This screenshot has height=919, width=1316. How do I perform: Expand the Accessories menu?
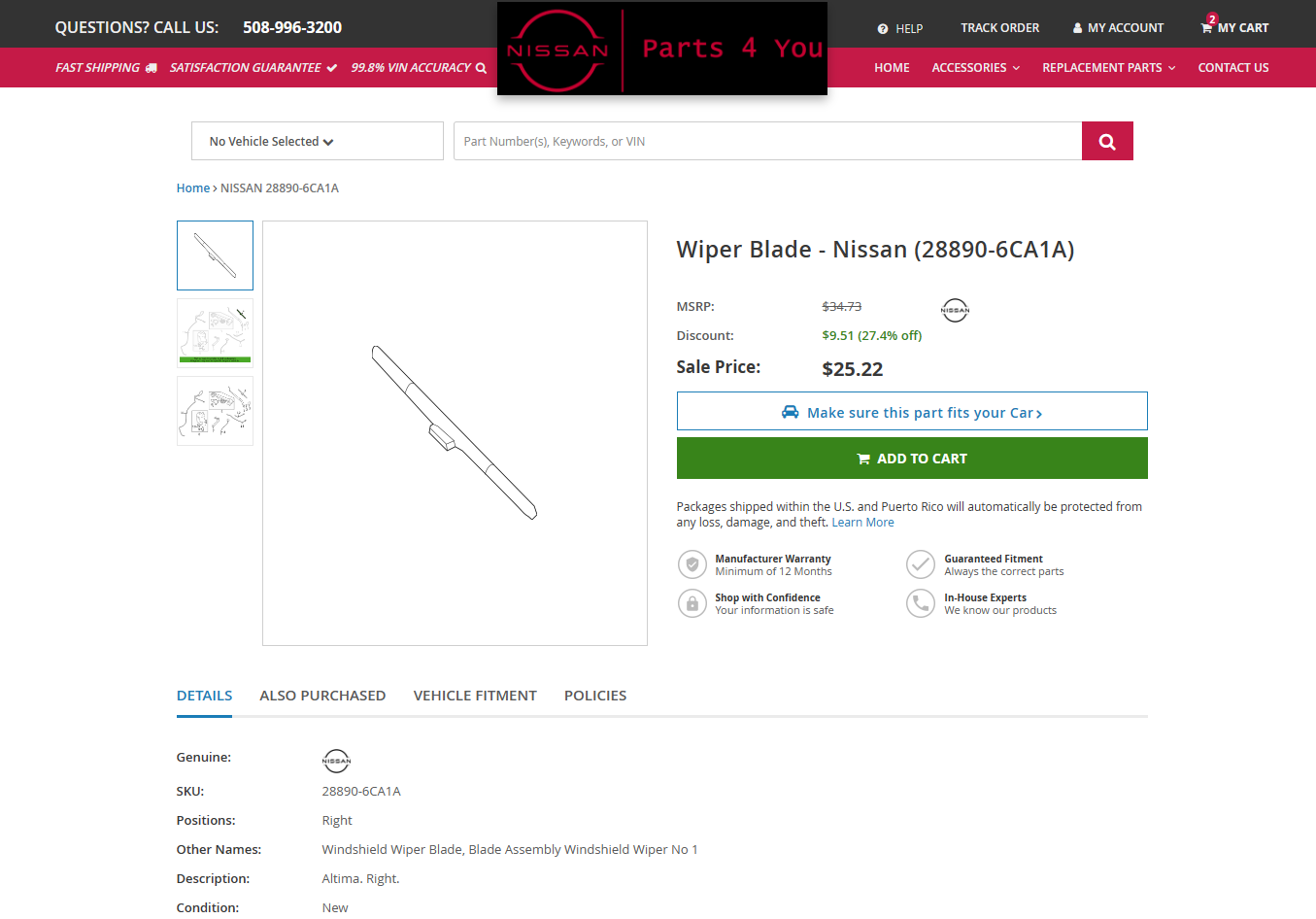(x=975, y=68)
